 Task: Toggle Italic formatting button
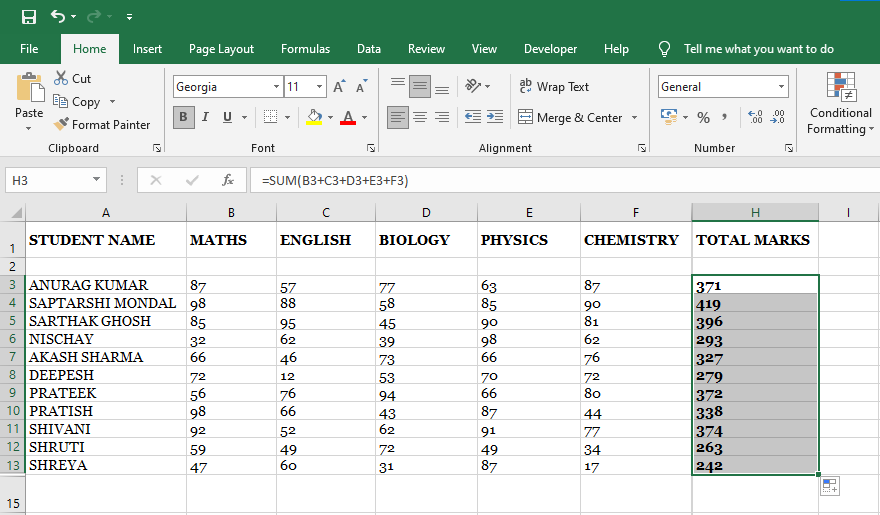click(x=206, y=117)
